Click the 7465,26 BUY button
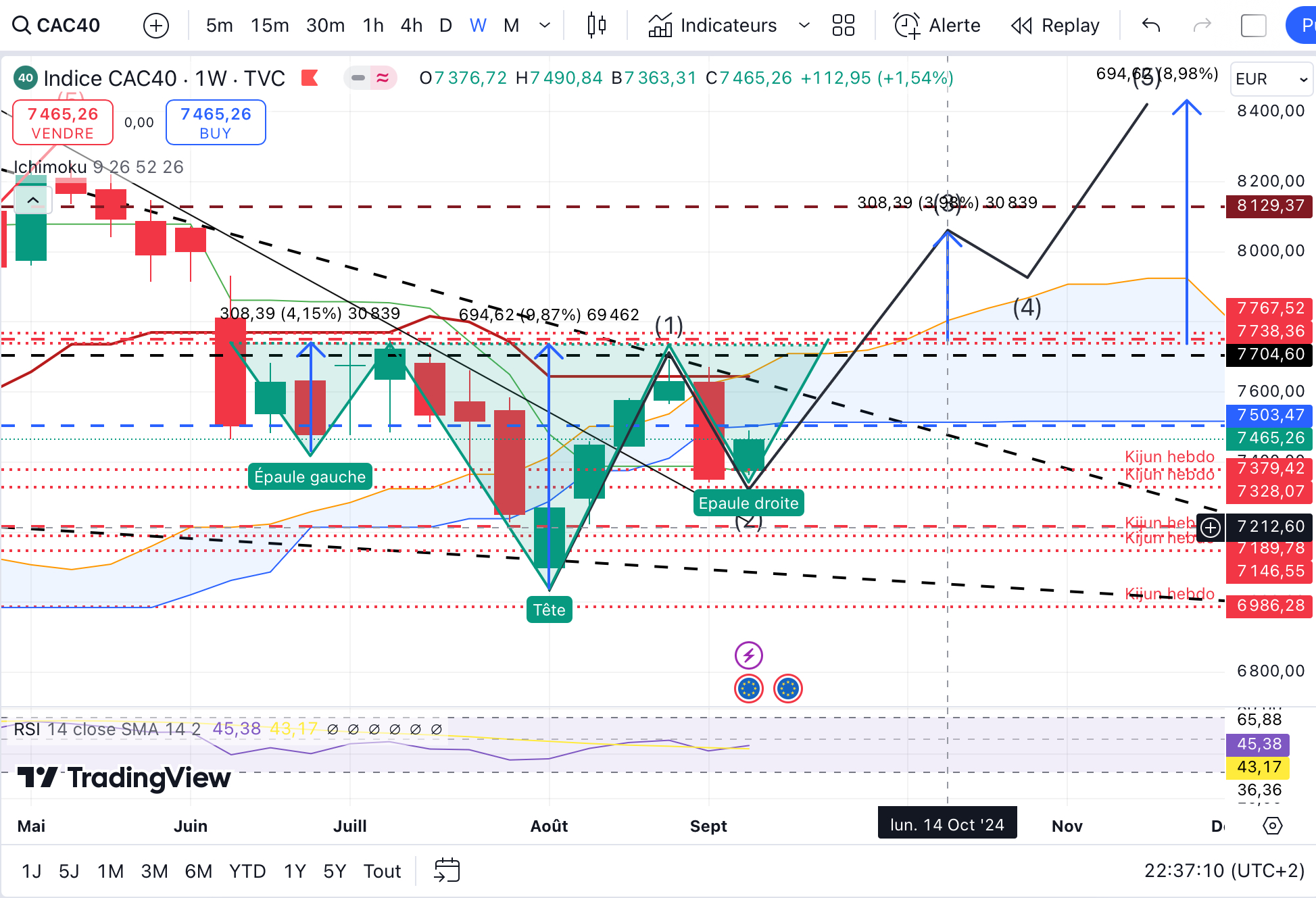The image size is (1316, 898). 216,122
